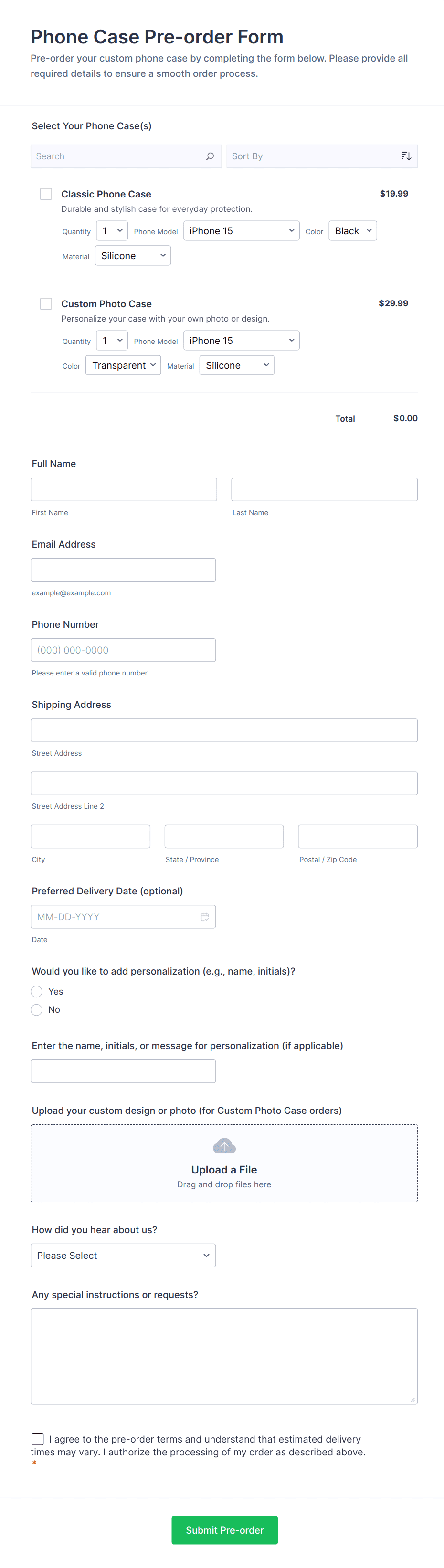Click the Postal / Zip Code field
444x1568 pixels.
pyautogui.click(x=358, y=836)
